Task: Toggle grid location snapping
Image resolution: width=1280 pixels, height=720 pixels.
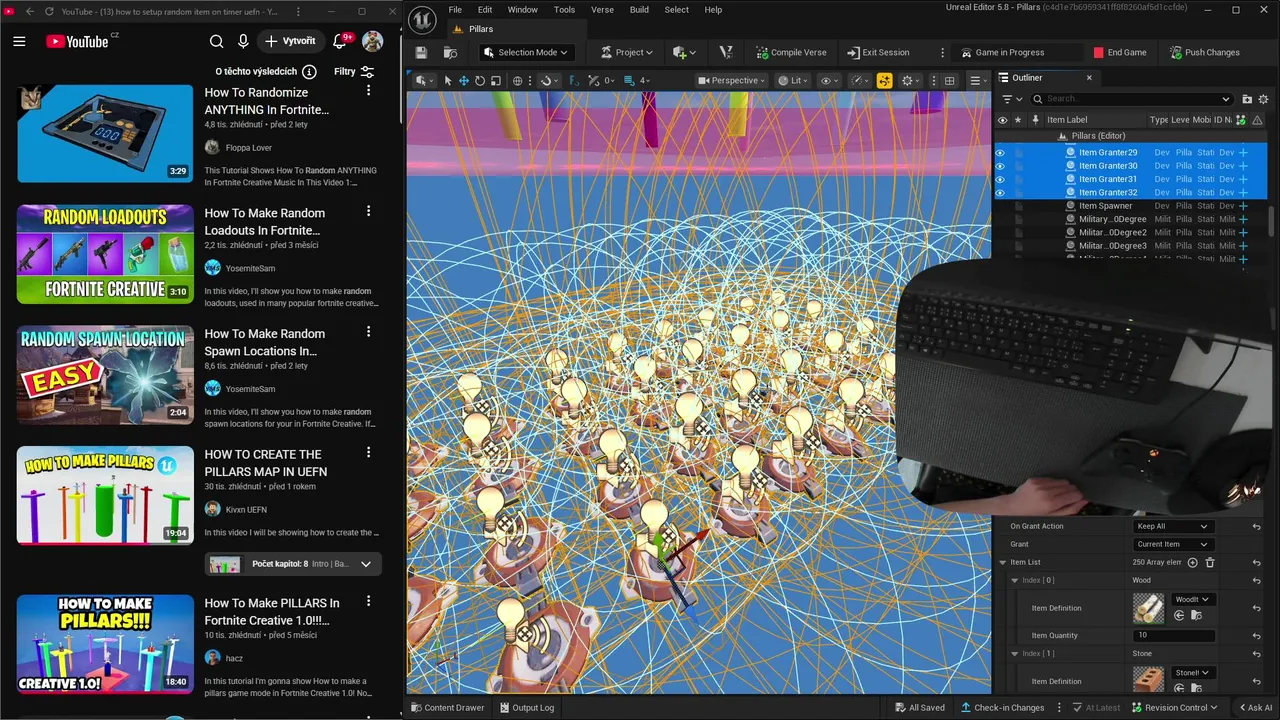Action: (574, 80)
